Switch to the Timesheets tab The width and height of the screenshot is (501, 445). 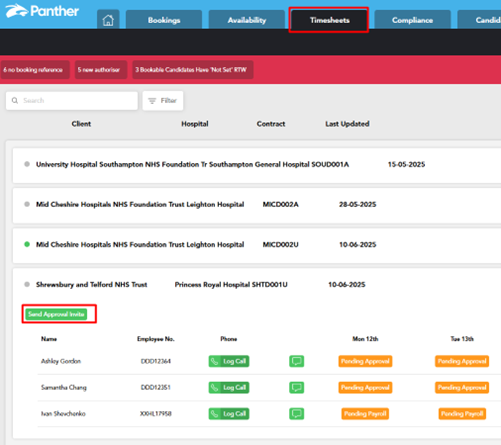[329, 20]
